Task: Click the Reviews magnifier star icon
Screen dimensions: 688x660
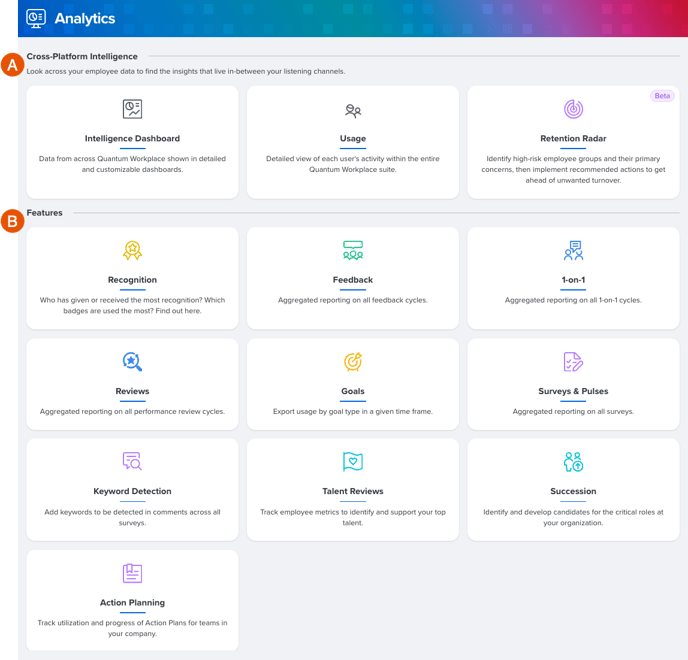Action: (132, 362)
